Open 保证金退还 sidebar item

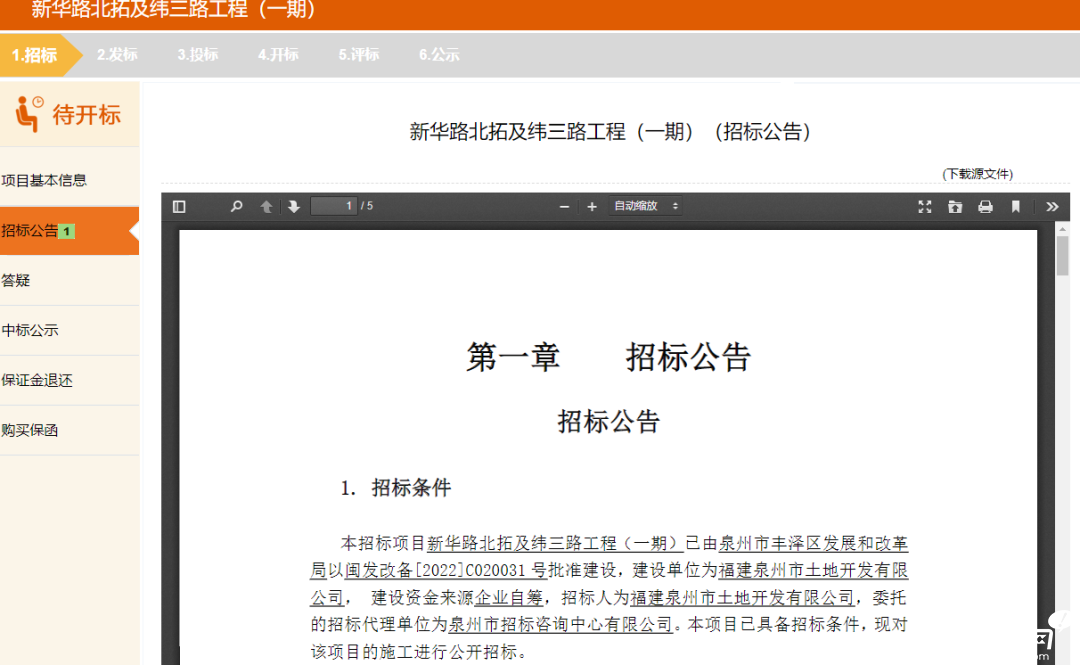(x=37, y=381)
